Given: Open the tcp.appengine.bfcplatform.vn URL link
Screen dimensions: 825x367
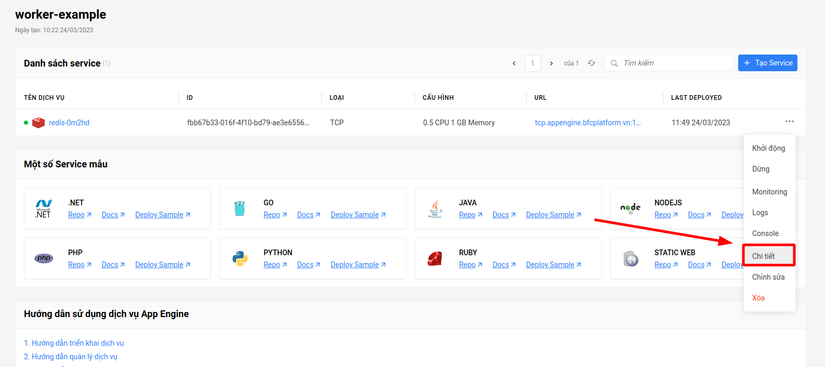Looking at the screenshot, I should coord(588,123).
